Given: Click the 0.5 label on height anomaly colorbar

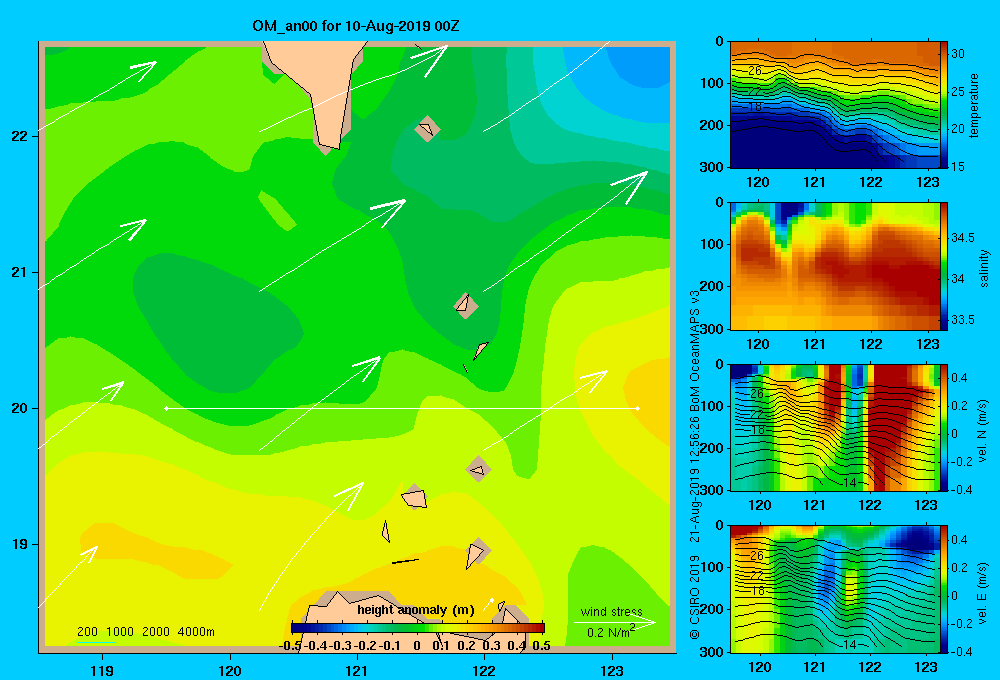Looking at the screenshot, I should 541,645.
